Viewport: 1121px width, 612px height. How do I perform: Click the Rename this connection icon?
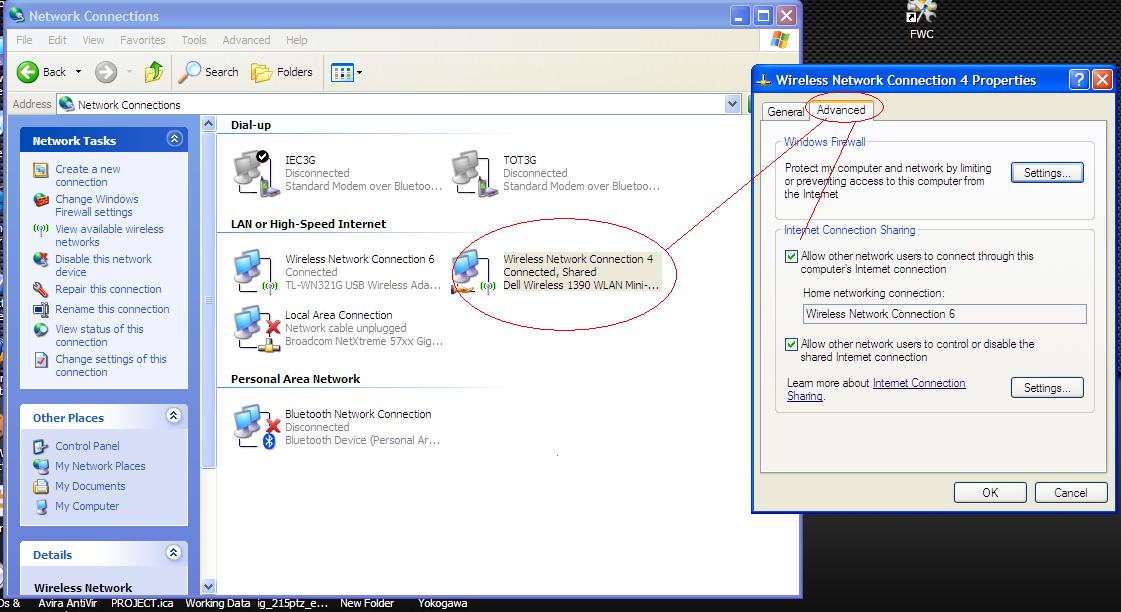tap(41, 310)
